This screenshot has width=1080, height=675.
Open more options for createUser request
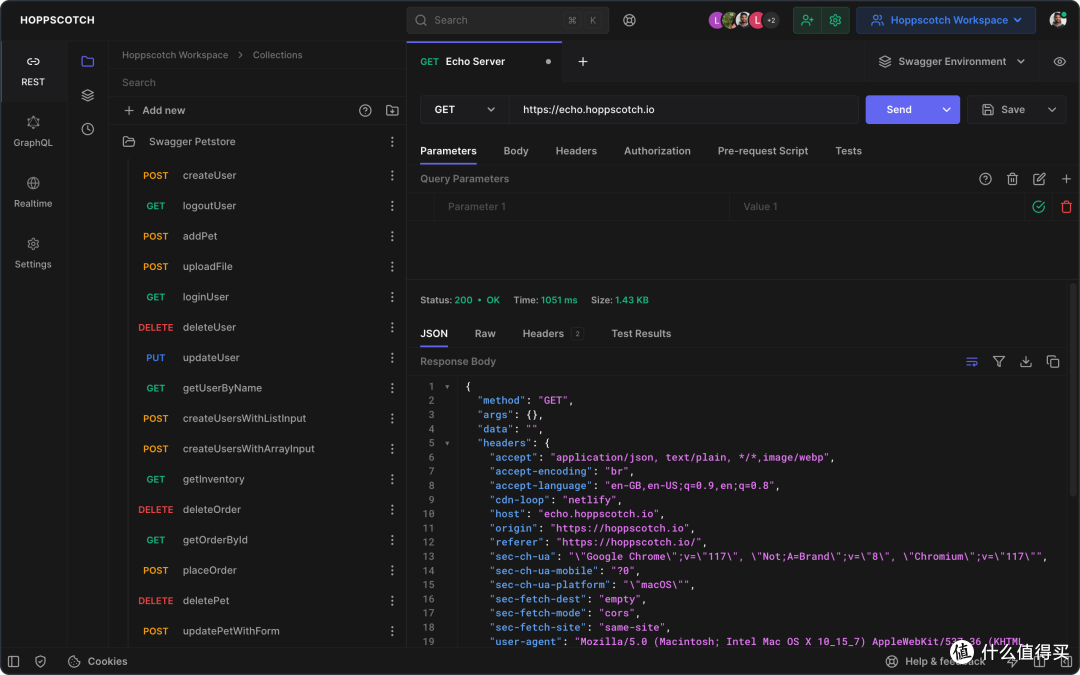point(392,176)
